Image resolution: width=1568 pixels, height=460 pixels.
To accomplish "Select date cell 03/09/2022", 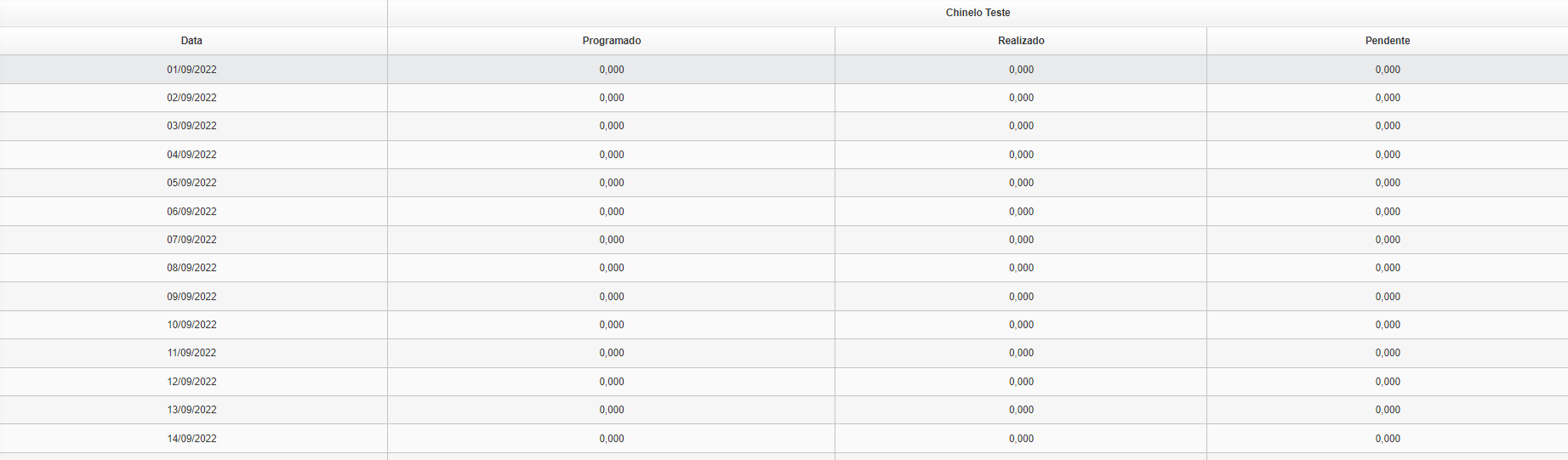I will point(192,126).
